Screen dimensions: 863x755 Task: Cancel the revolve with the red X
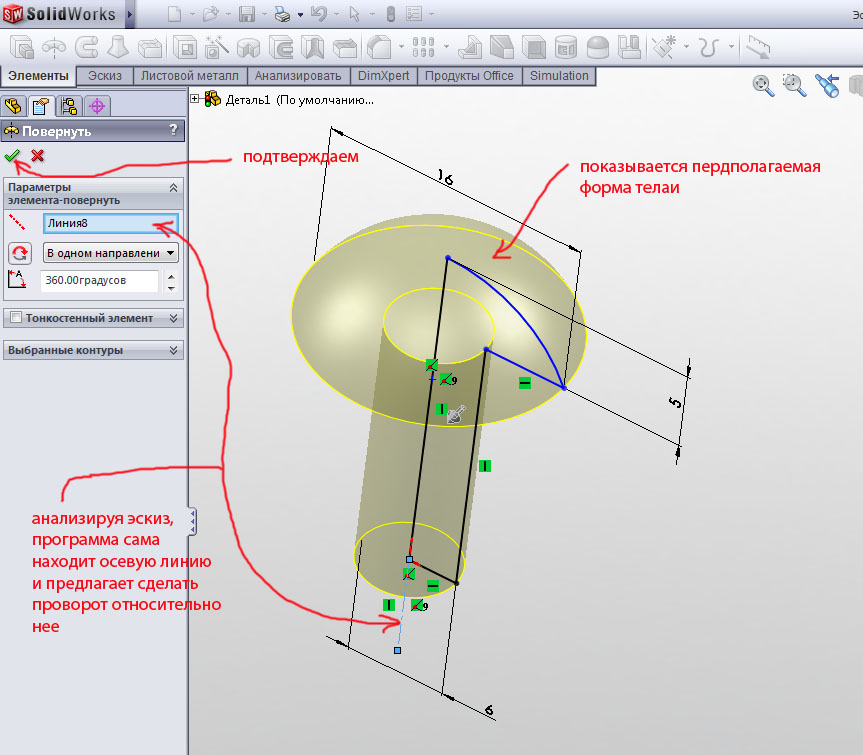tap(37, 155)
